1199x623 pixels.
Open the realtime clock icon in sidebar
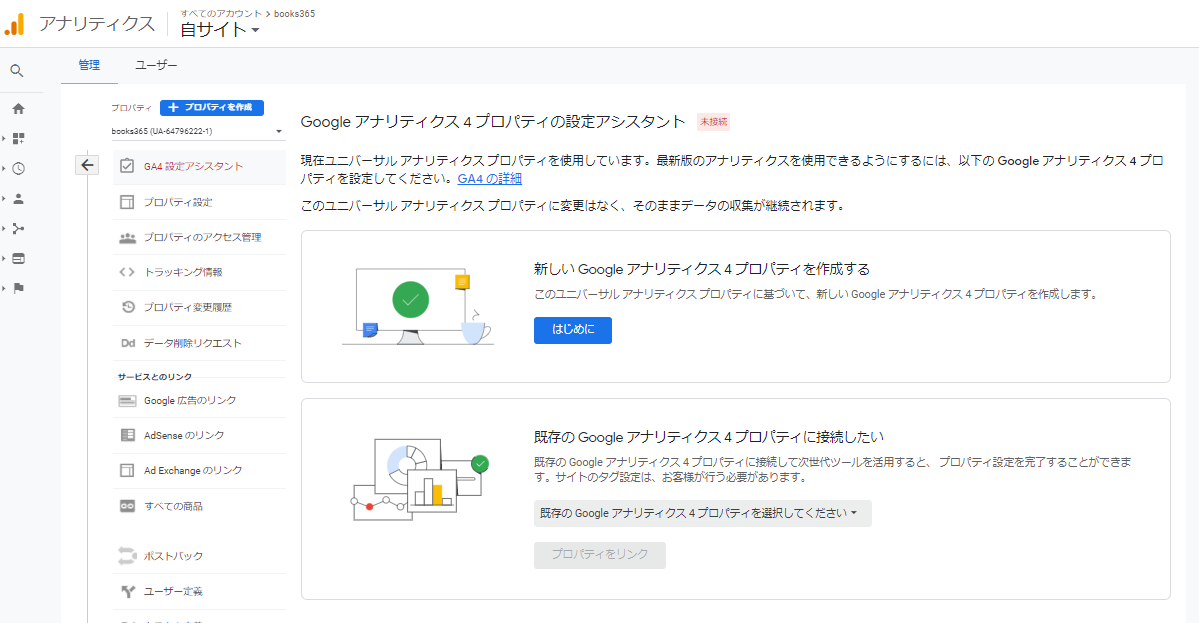coord(18,169)
